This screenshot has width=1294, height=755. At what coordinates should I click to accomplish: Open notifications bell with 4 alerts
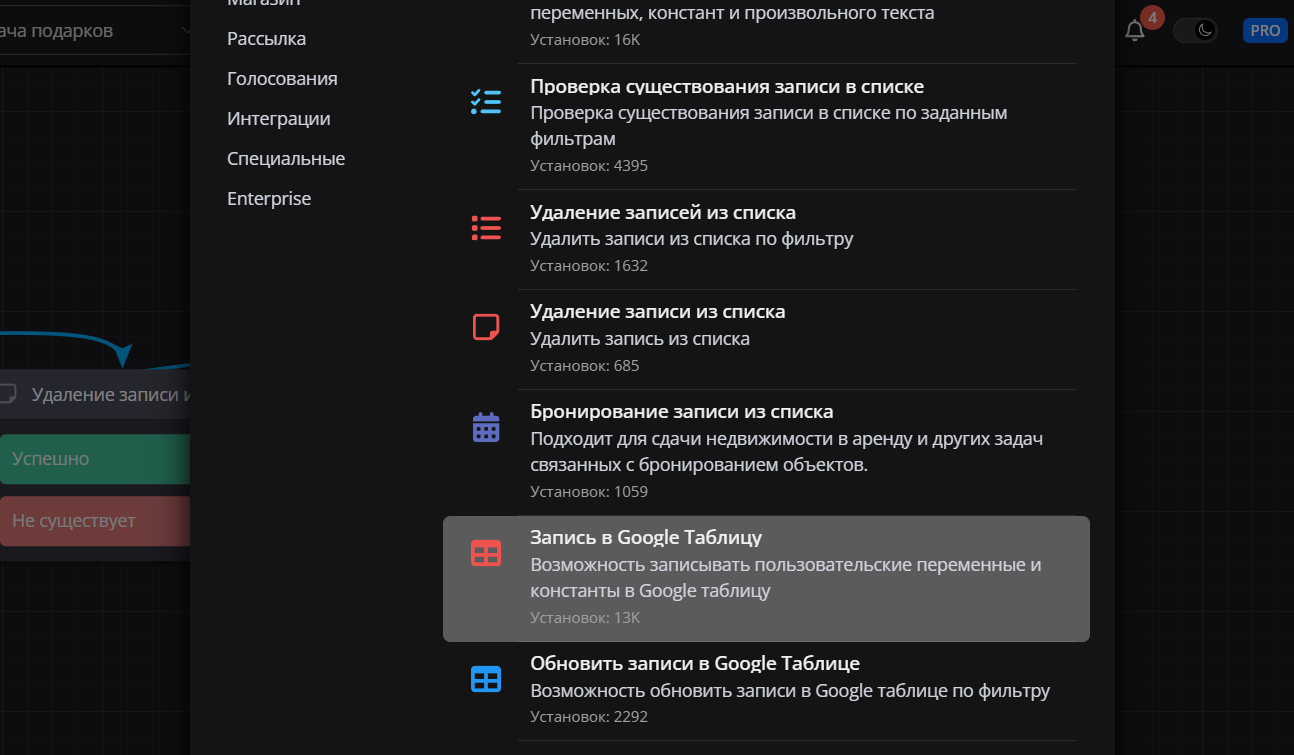1135,31
